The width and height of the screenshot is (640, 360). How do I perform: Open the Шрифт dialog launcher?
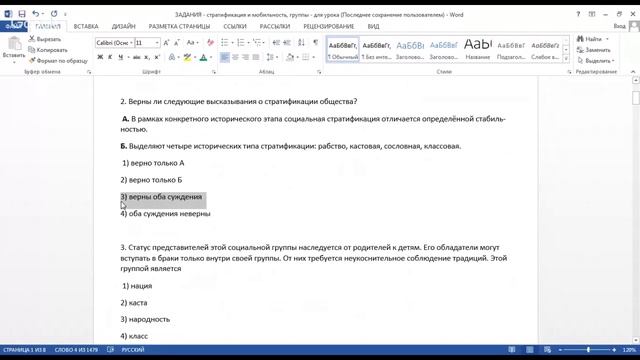(214, 72)
